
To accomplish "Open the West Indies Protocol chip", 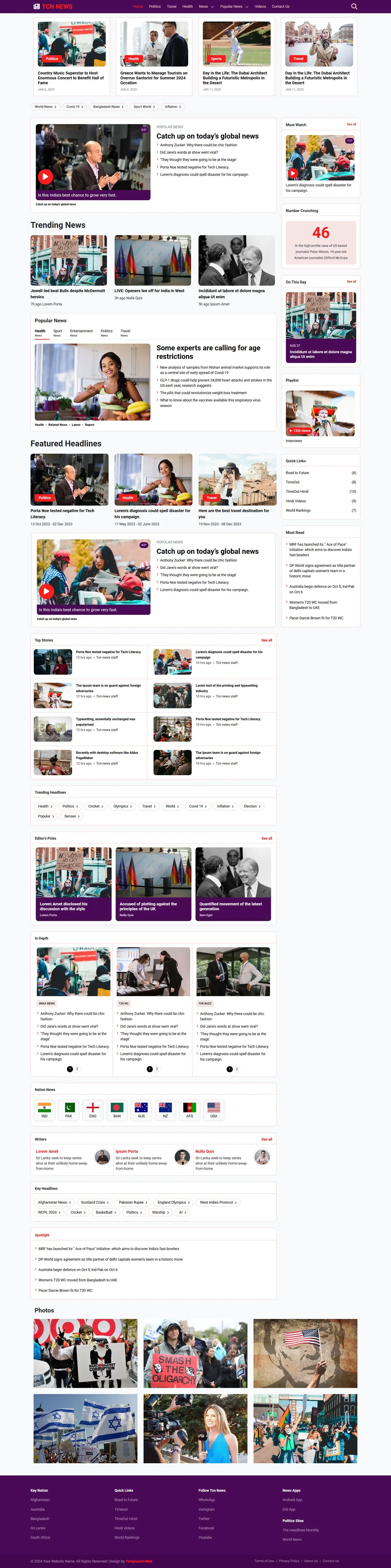I will click(x=218, y=1202).
